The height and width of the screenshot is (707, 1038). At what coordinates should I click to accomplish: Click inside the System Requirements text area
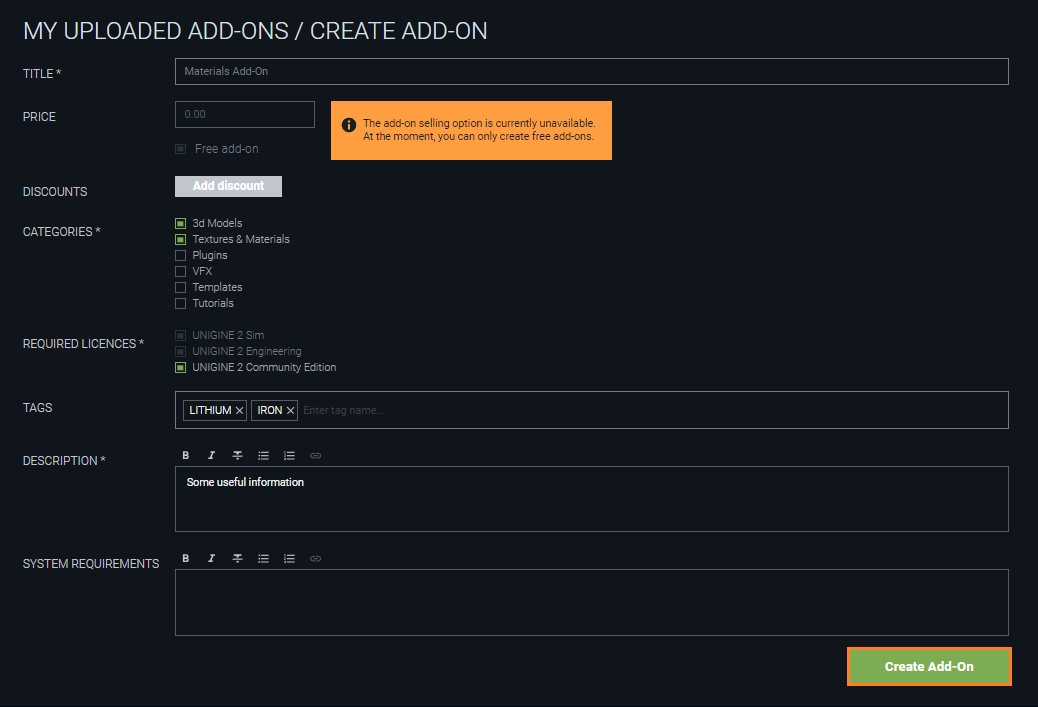coord(591,602)
